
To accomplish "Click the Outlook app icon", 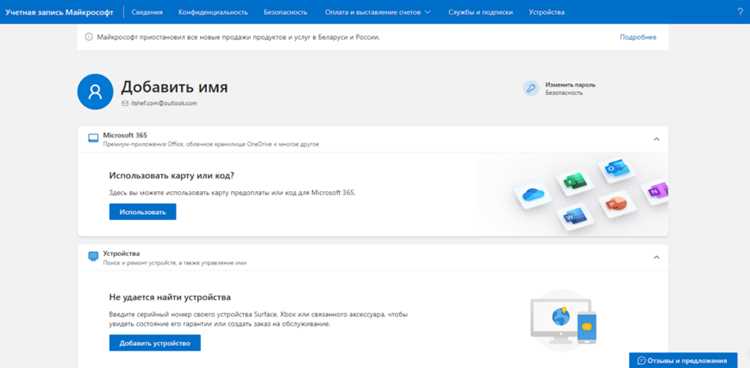I will coord(617,168).
